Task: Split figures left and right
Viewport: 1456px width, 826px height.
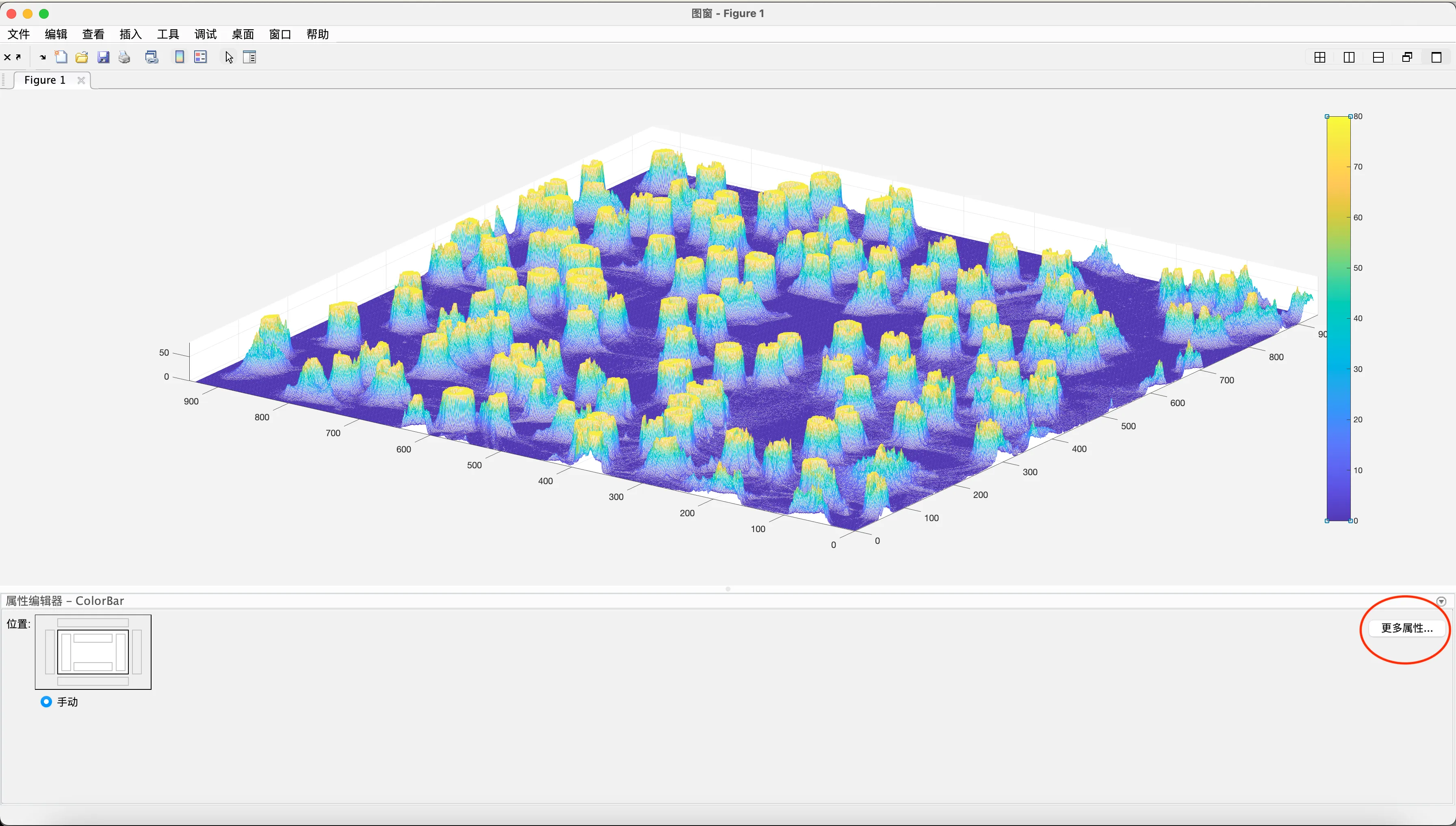Action: click(1349, 57)
